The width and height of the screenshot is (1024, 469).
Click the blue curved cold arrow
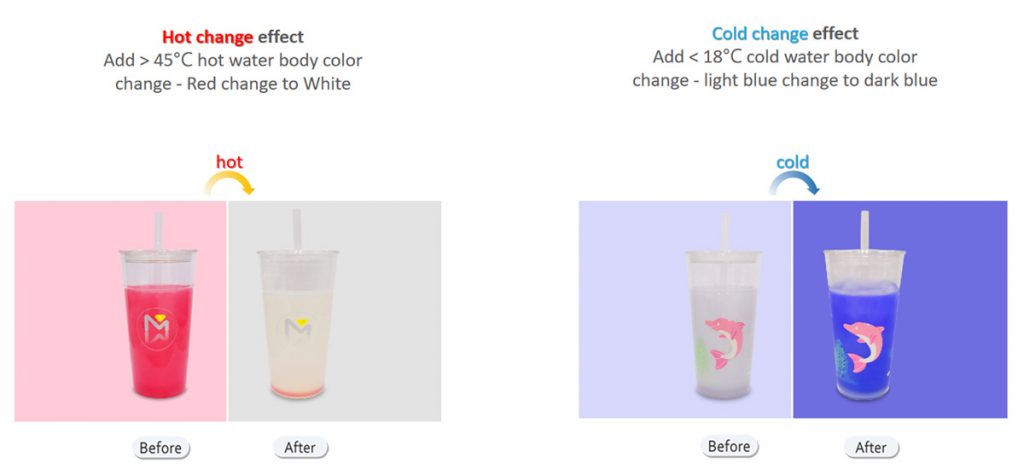coord(793,184)
